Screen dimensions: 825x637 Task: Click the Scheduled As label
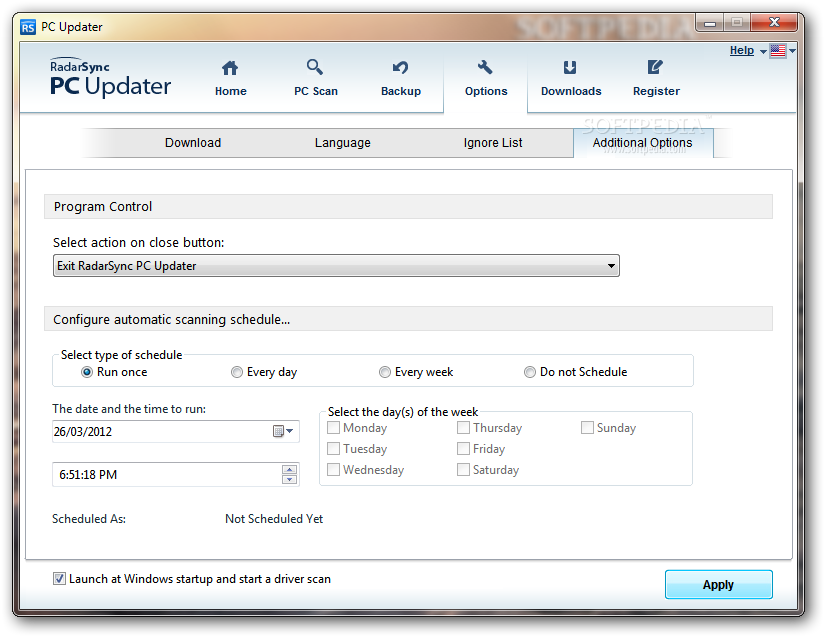click(x=89, y=519)
